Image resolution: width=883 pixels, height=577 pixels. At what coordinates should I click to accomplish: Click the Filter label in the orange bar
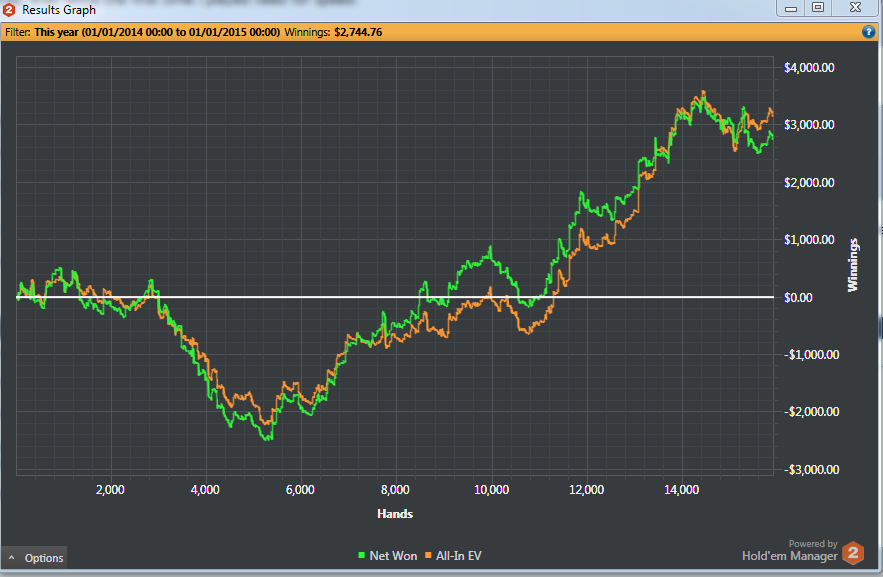[17, 32]
